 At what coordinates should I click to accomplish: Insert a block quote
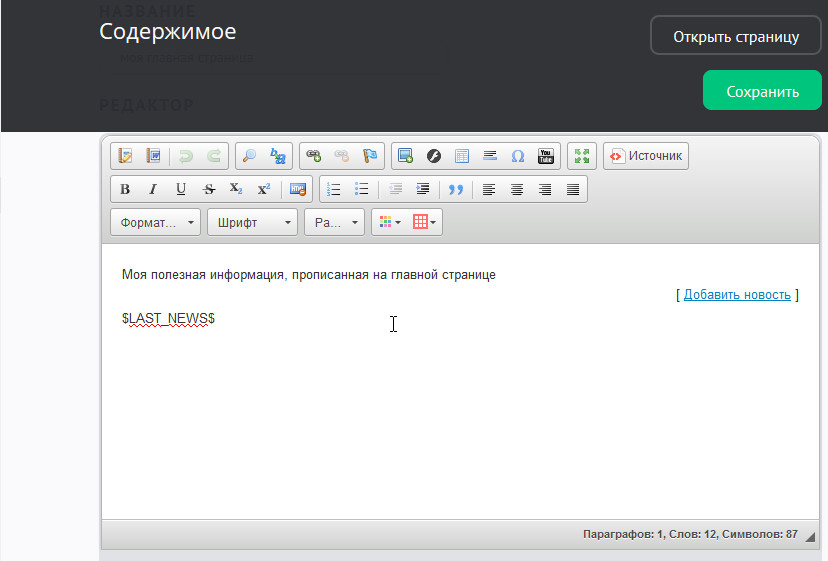pyautogui.click(x=456, y=189)
